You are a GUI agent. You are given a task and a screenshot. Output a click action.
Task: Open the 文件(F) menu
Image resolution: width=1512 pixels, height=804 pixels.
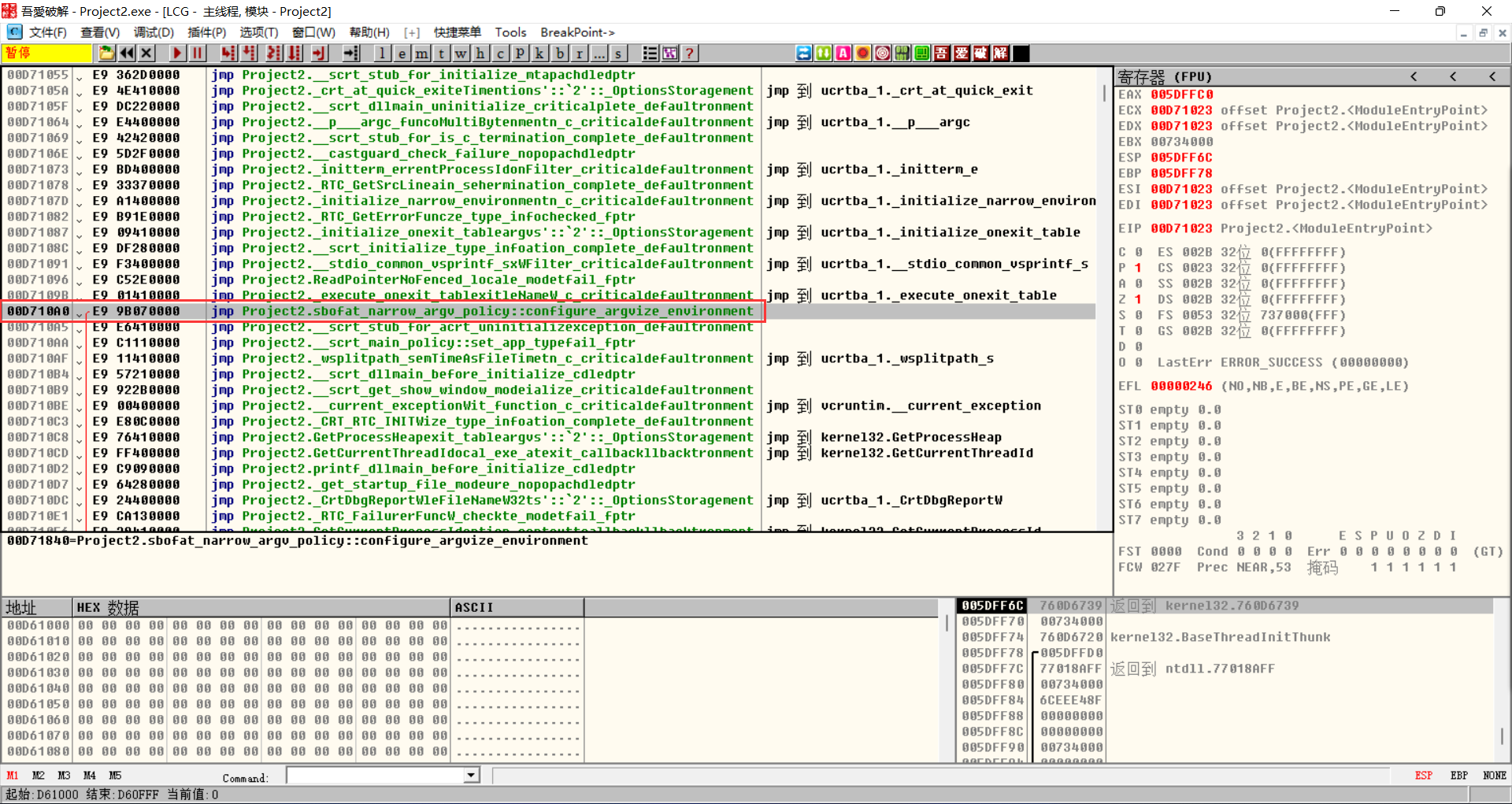47,32
